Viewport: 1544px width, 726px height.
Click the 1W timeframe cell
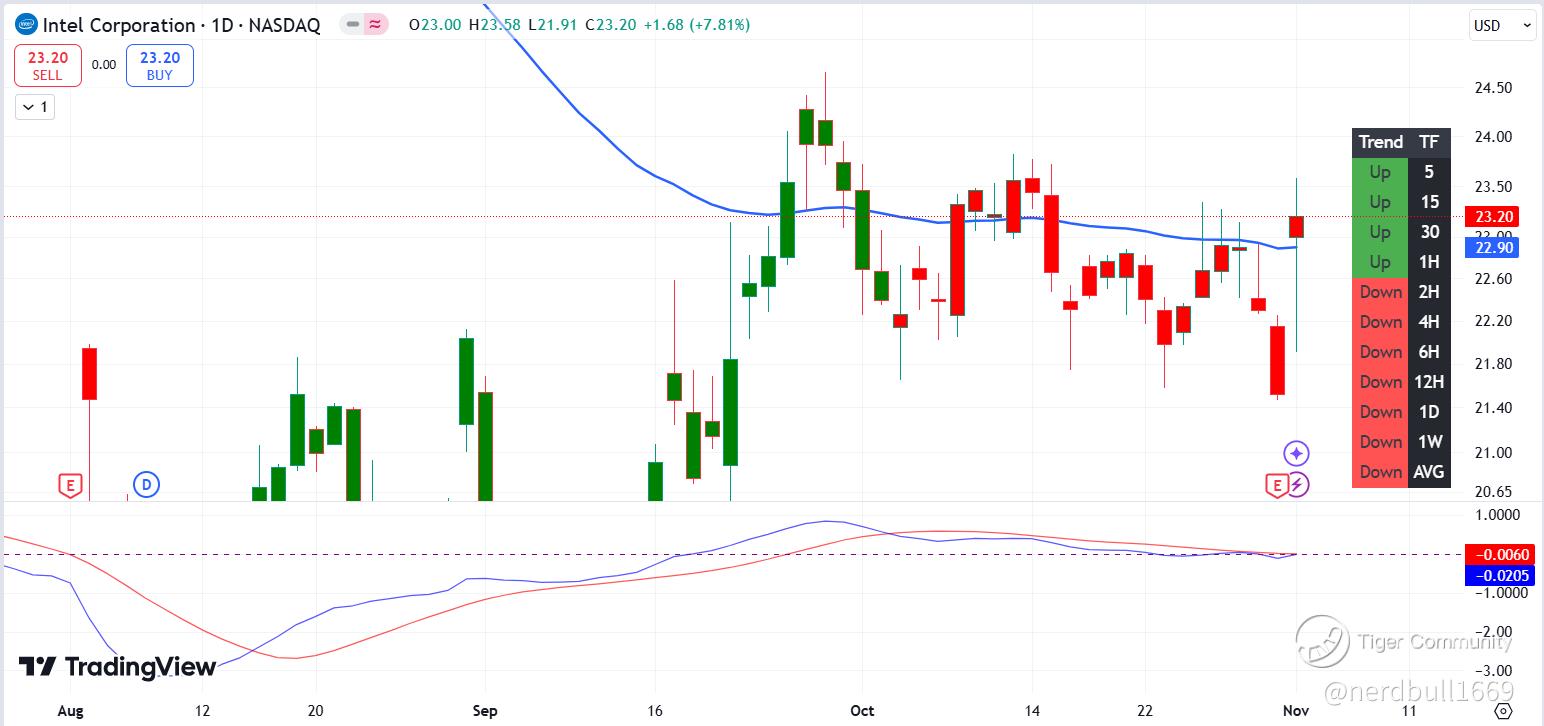pyautogui.click(x=1429, y=442)
